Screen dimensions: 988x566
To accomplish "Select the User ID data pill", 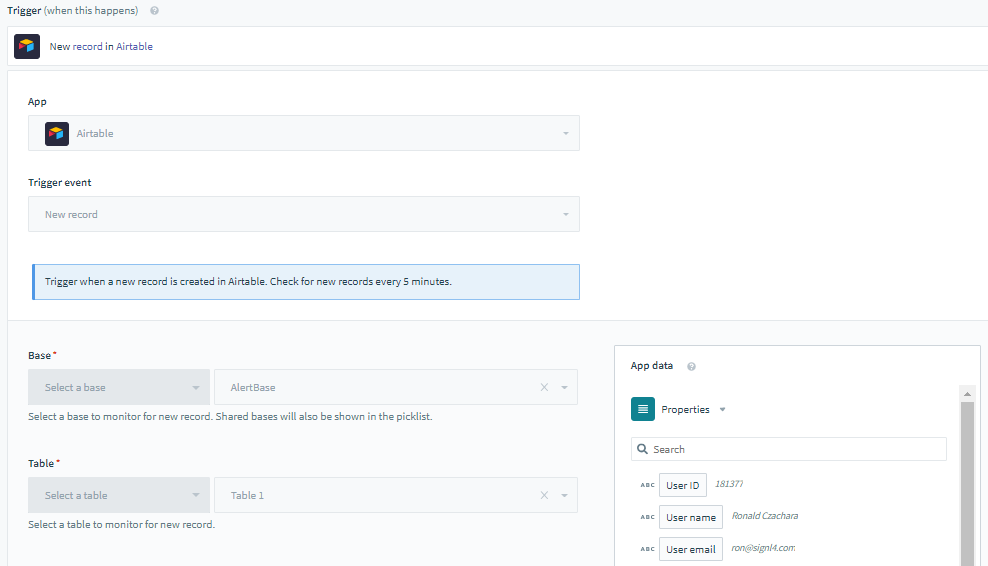I will click(x=683, y=485).
